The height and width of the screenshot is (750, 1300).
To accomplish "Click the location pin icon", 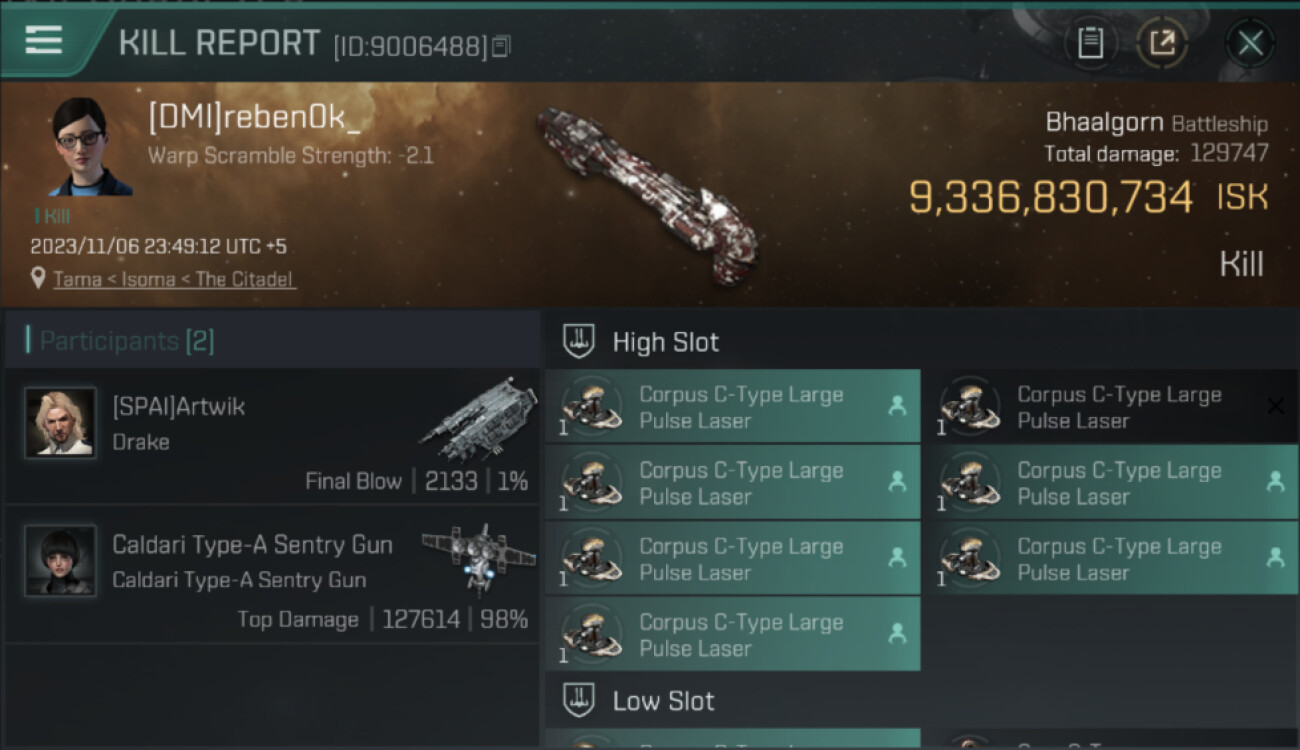I will pos(38,279).
